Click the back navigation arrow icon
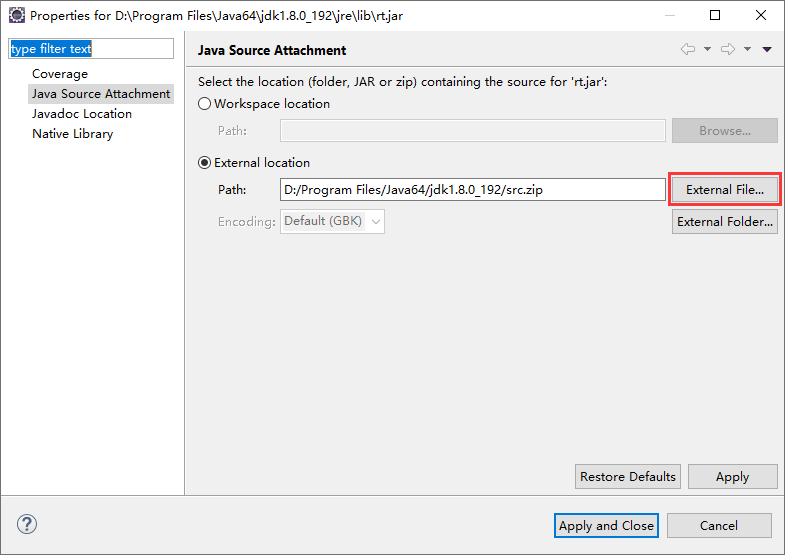Screen dimensions: 785x555 click(688, 50)
